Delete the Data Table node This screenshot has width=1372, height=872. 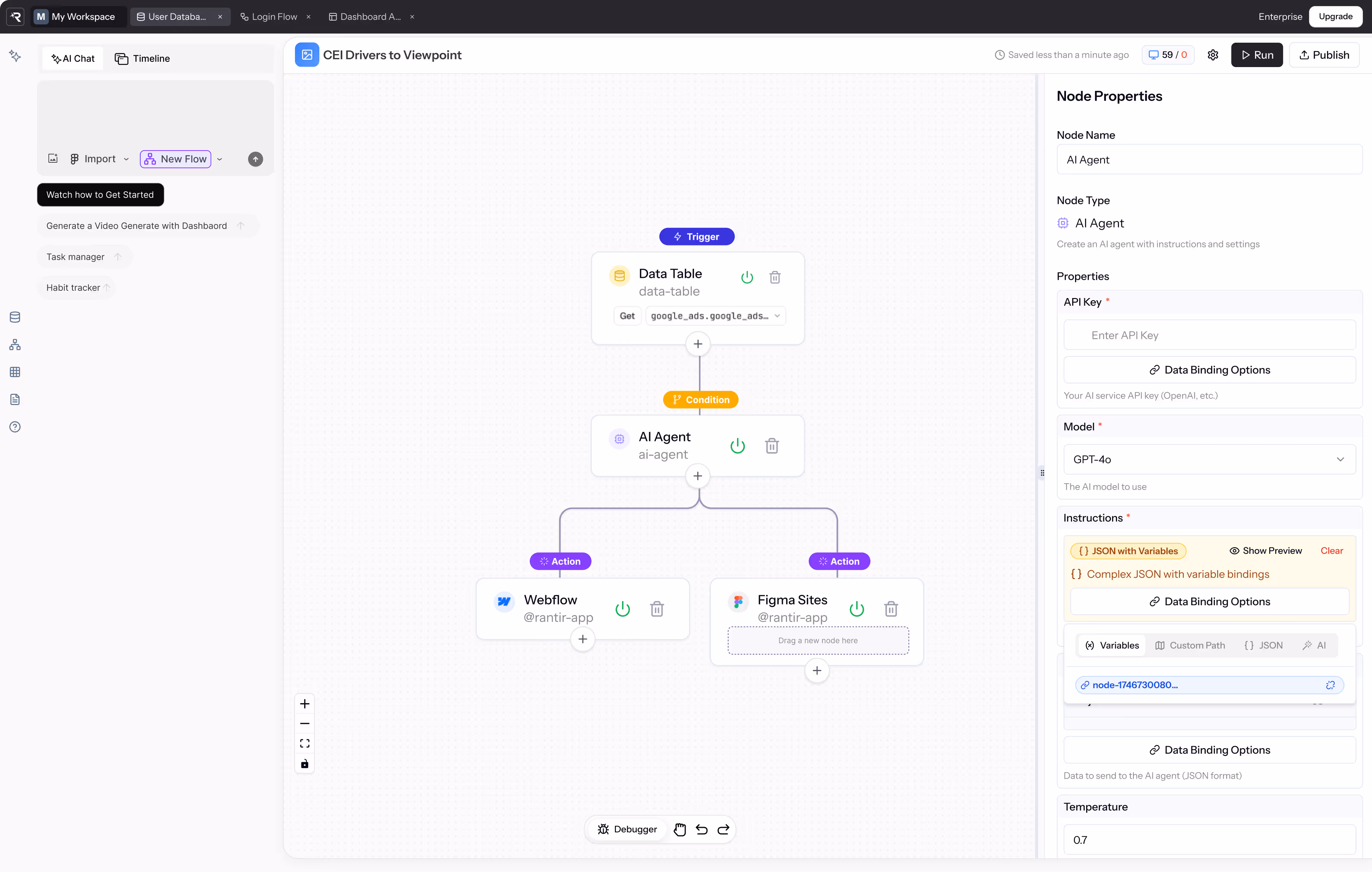774,277
